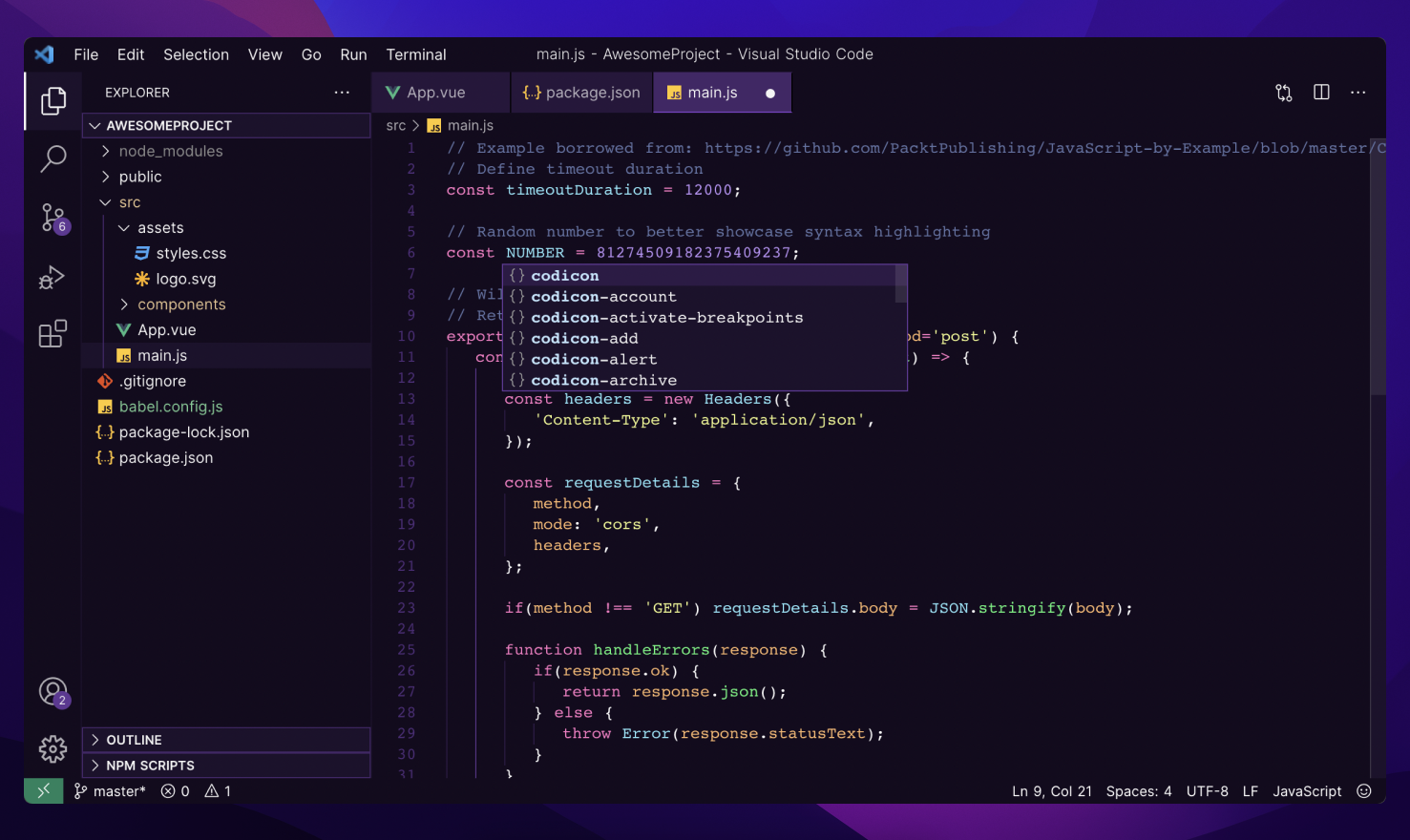Image resolution: width=1410 pixels, height=840 pixels.
Task: Click the master* branch indicator
Action: (111, 791)
